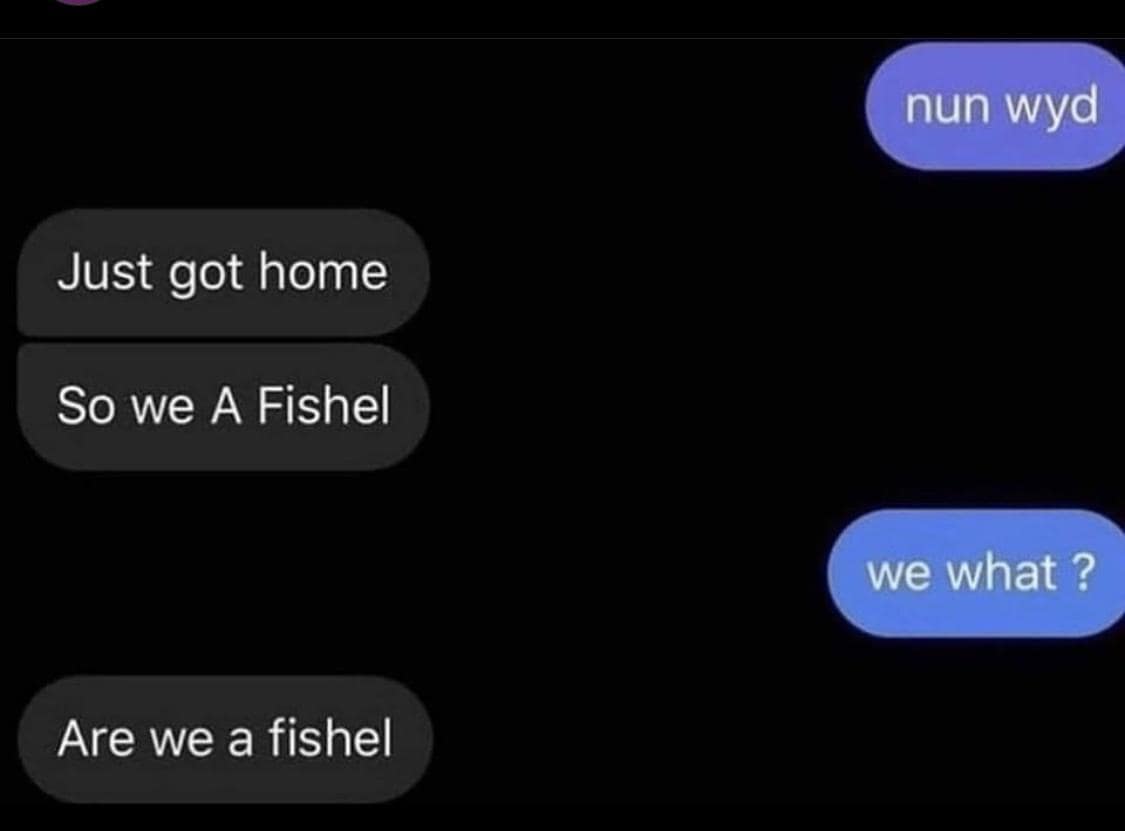1125x831 pixels.
Task: Click the word 'Are' in bottom bubble
Action: pyautogui.click(x=95, y=738)
